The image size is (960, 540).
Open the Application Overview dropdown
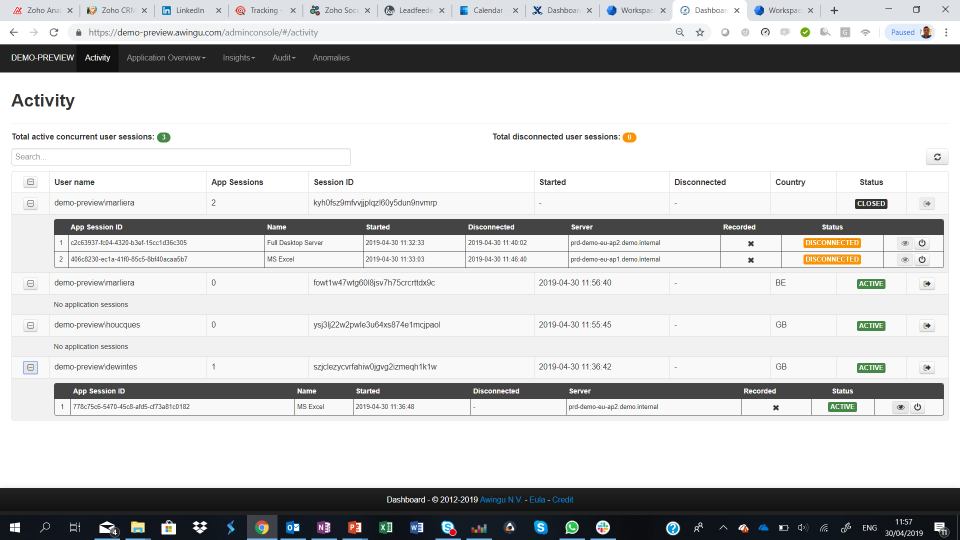pos(166,58)
